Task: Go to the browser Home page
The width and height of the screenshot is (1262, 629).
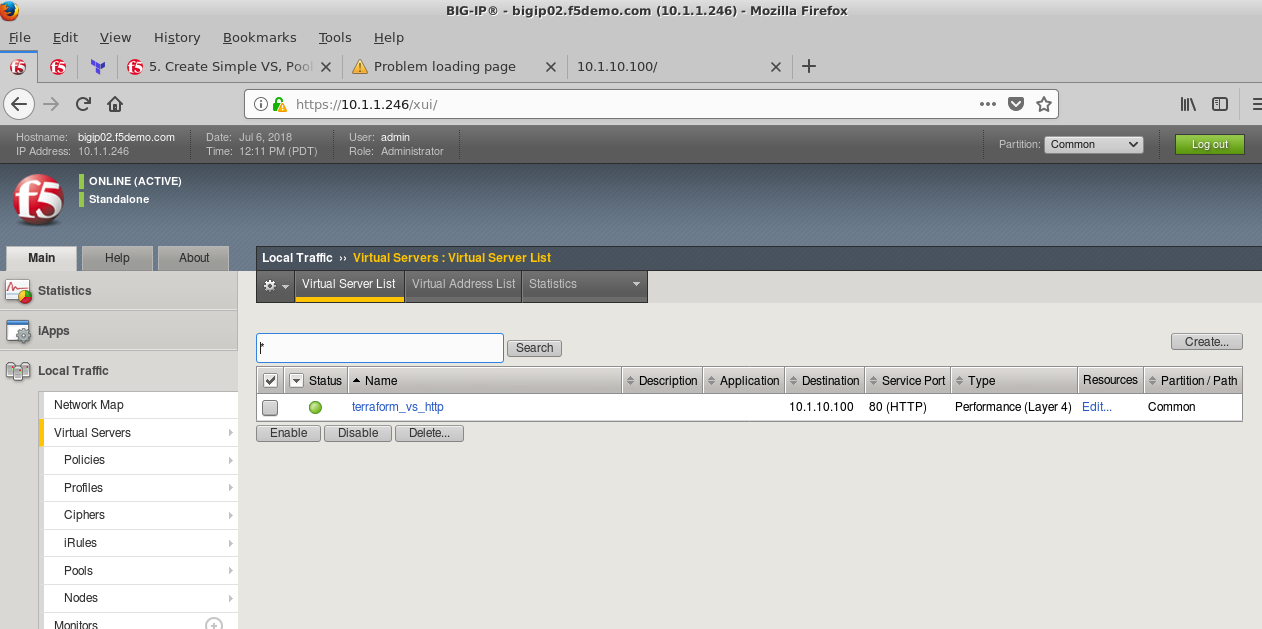Action: tap(115, 103)
